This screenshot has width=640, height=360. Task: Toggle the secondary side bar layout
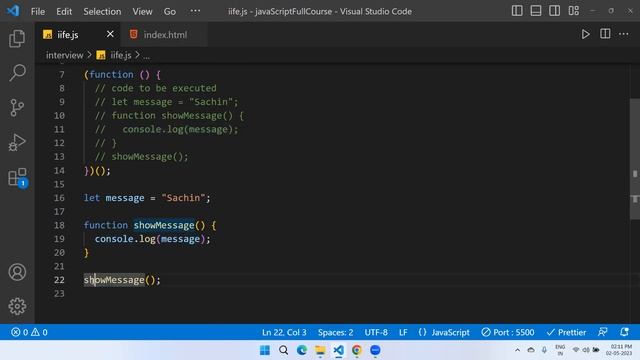(x=554, y=11)
